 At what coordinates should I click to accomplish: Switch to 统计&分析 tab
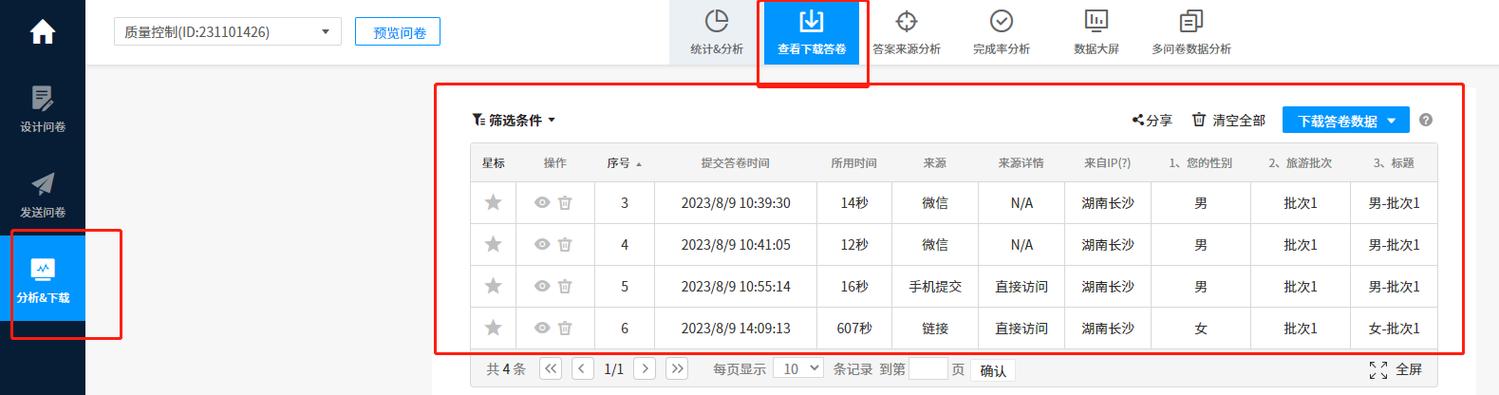coord(716,32)
